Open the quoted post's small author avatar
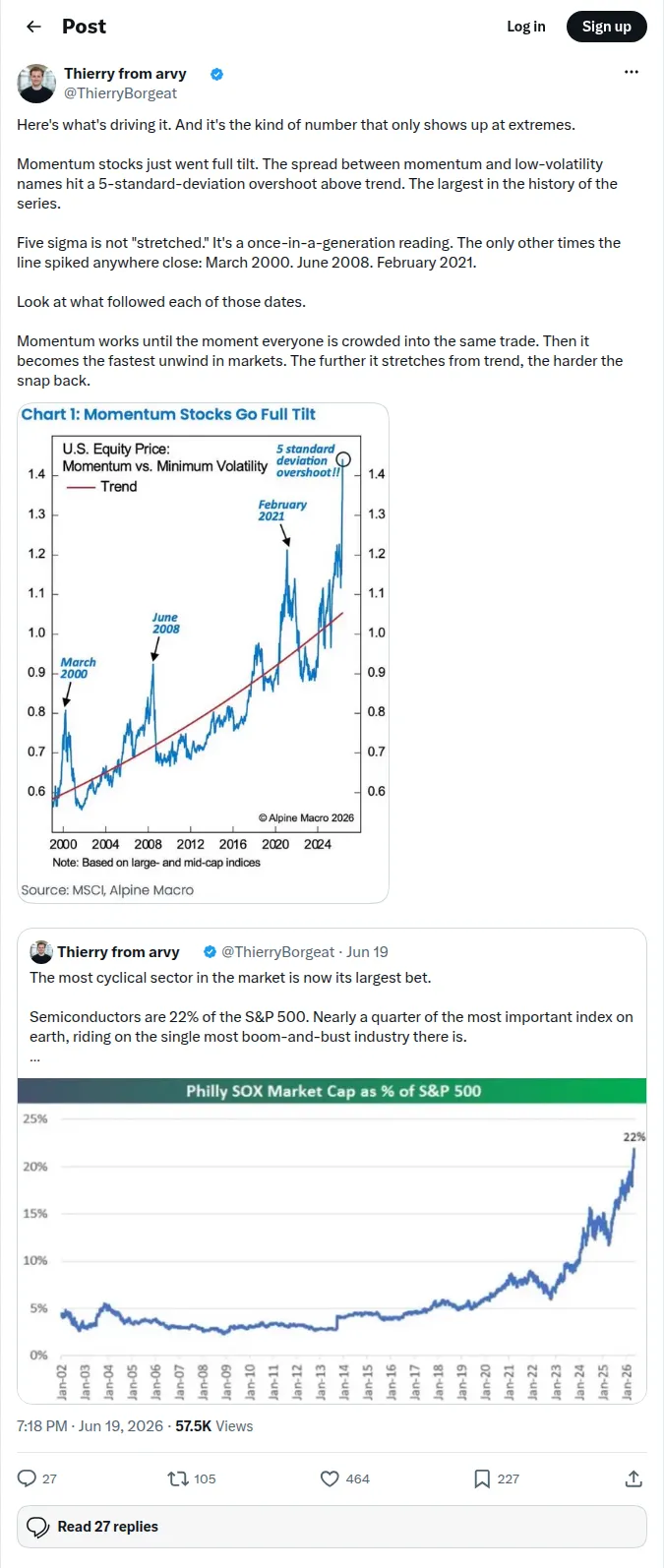 coord(41,951)
